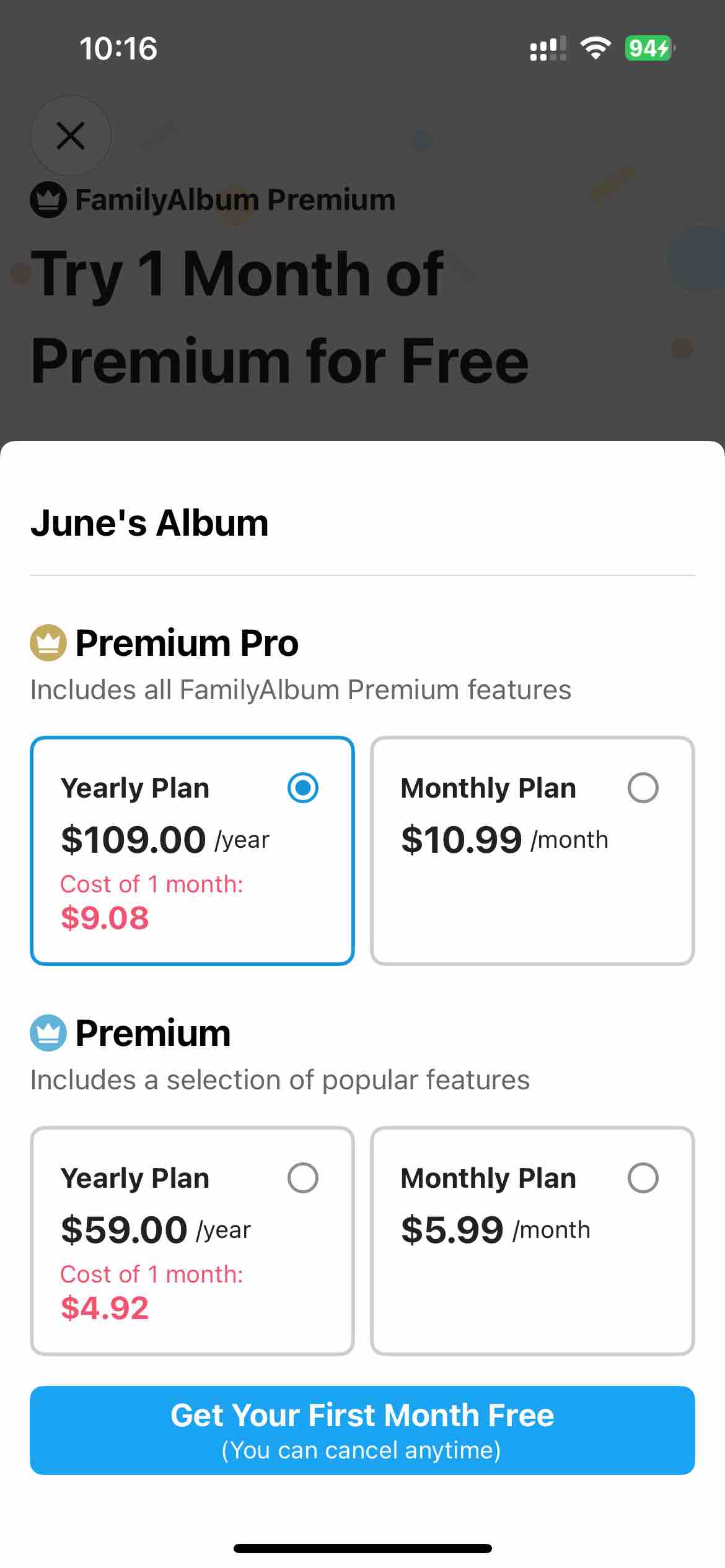The height and width of the screenshot is (1568, 725).
Task: Tap the 10:16 clock in status bar
Action: tap(118, 48)
